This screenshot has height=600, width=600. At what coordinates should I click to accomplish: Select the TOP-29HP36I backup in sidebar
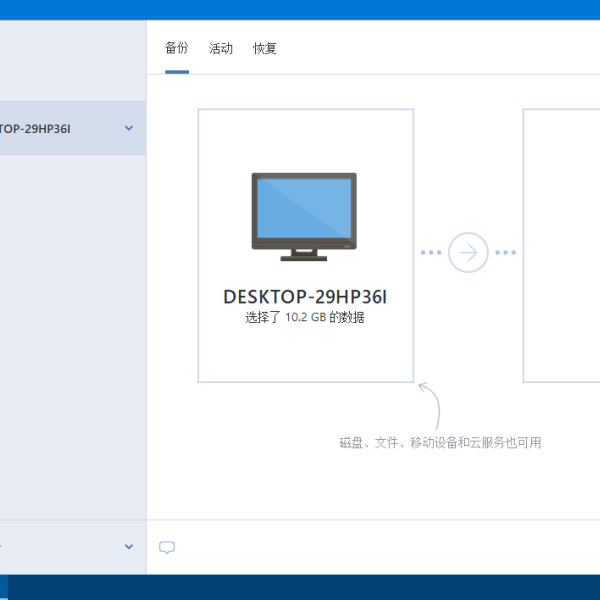(x=73, y=128)
